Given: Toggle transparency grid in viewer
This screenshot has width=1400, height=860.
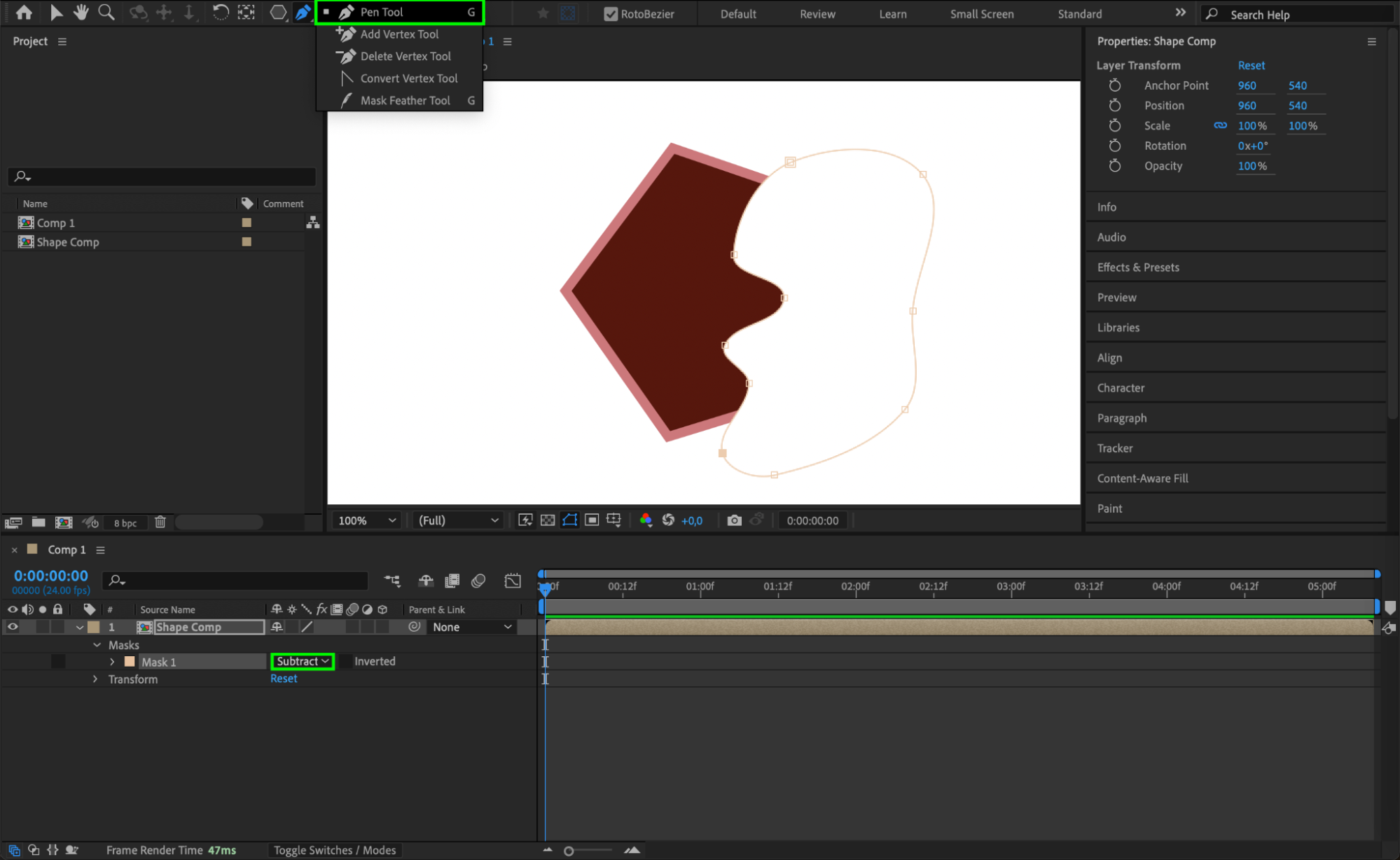Looking at the screenshot, I should click(548, 520).
